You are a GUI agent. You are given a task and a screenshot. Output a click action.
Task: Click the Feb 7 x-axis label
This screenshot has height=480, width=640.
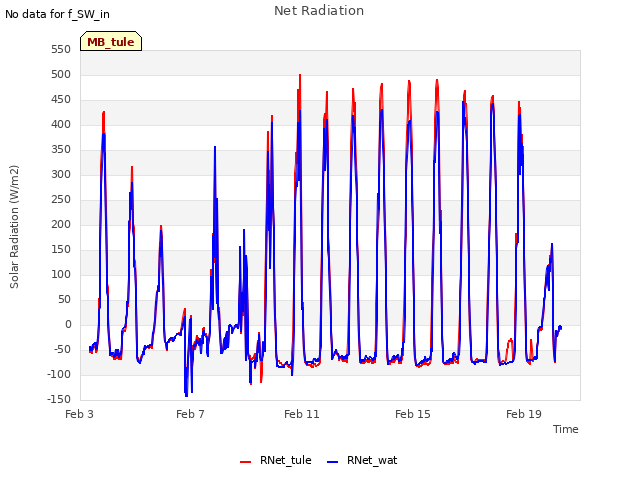(190, 414)
